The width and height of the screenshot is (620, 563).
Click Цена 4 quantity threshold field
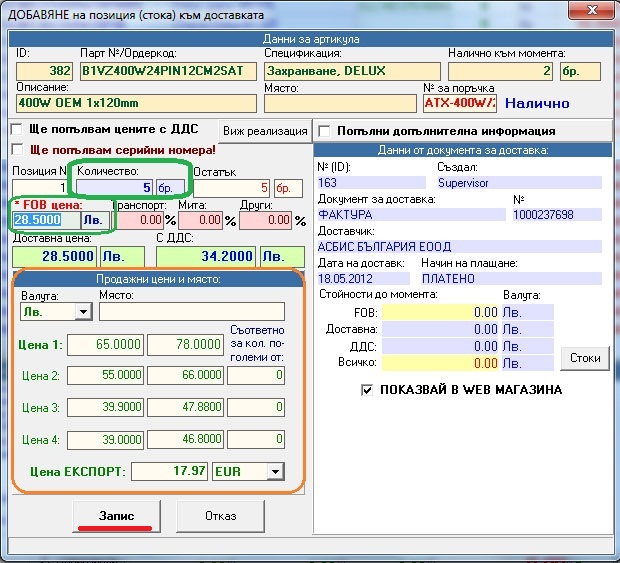pos(256,440)
